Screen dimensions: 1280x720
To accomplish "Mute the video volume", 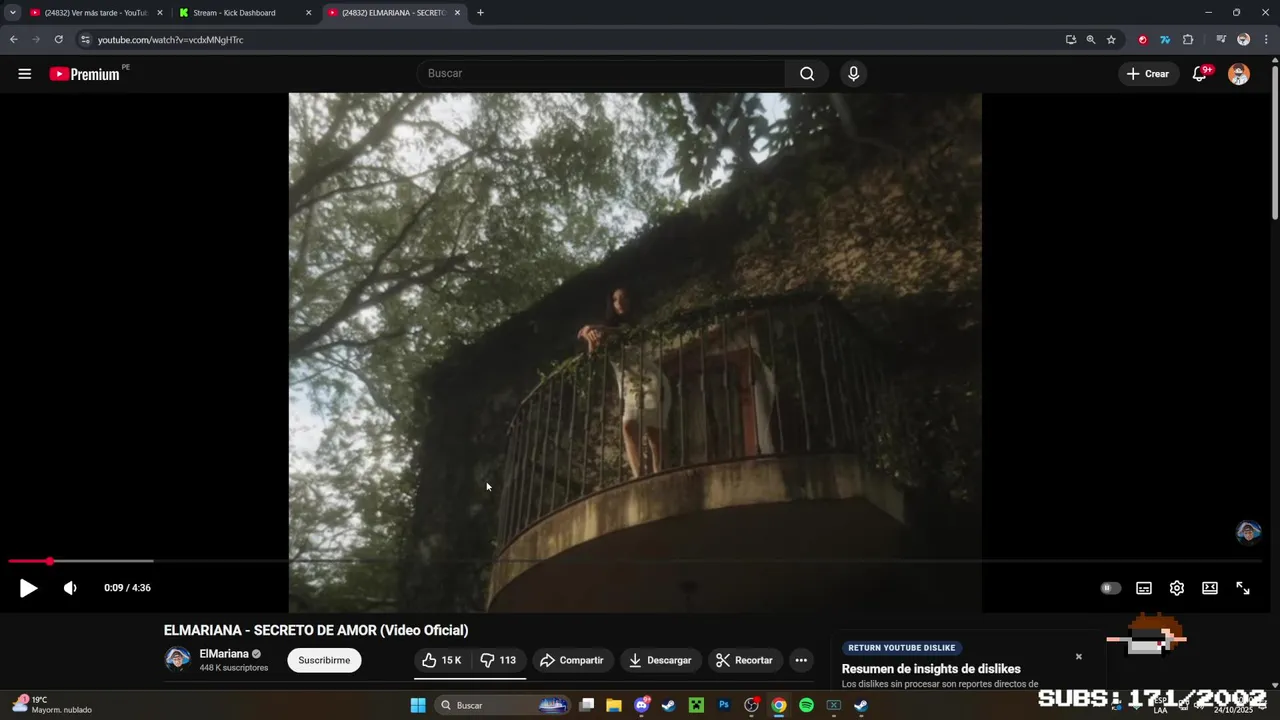I will coord(70,588).
